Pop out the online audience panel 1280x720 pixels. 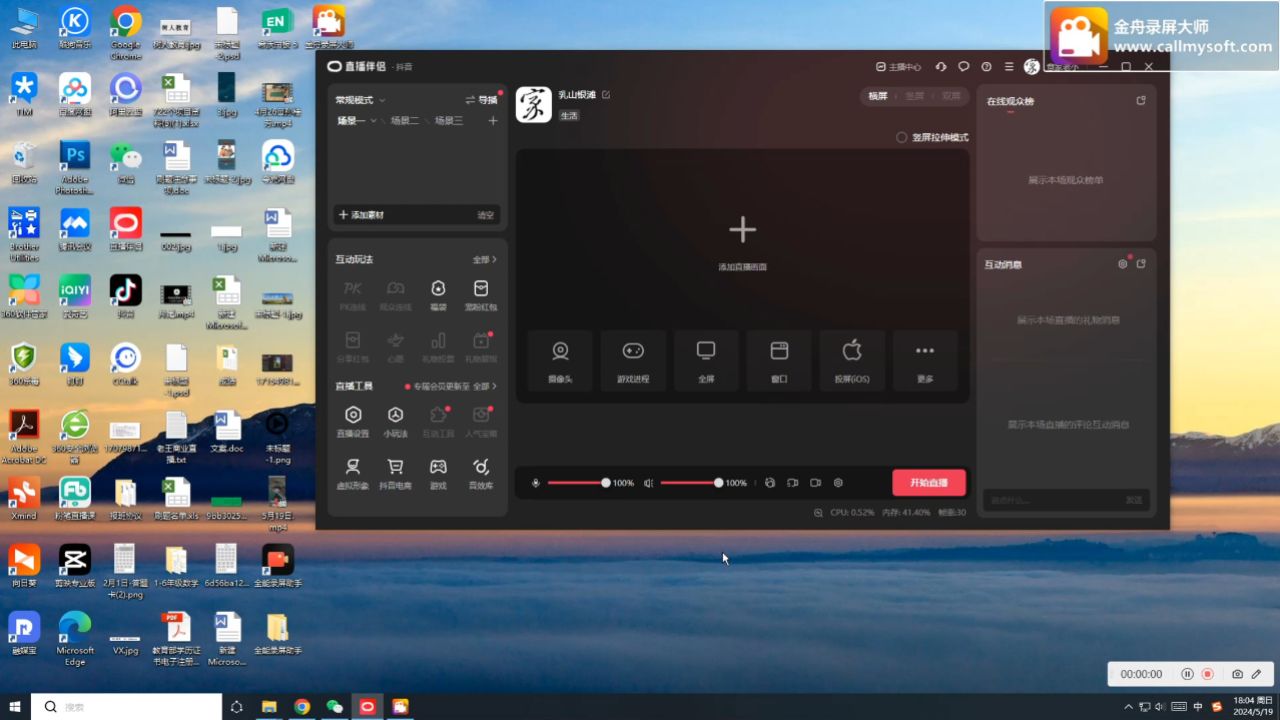coord(1141,101)
